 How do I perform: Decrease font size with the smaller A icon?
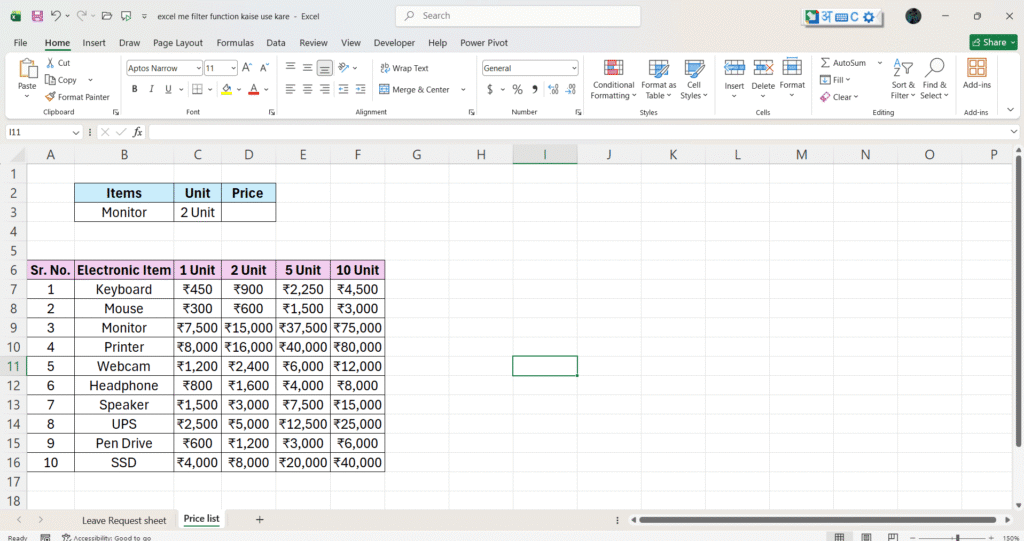264,68
